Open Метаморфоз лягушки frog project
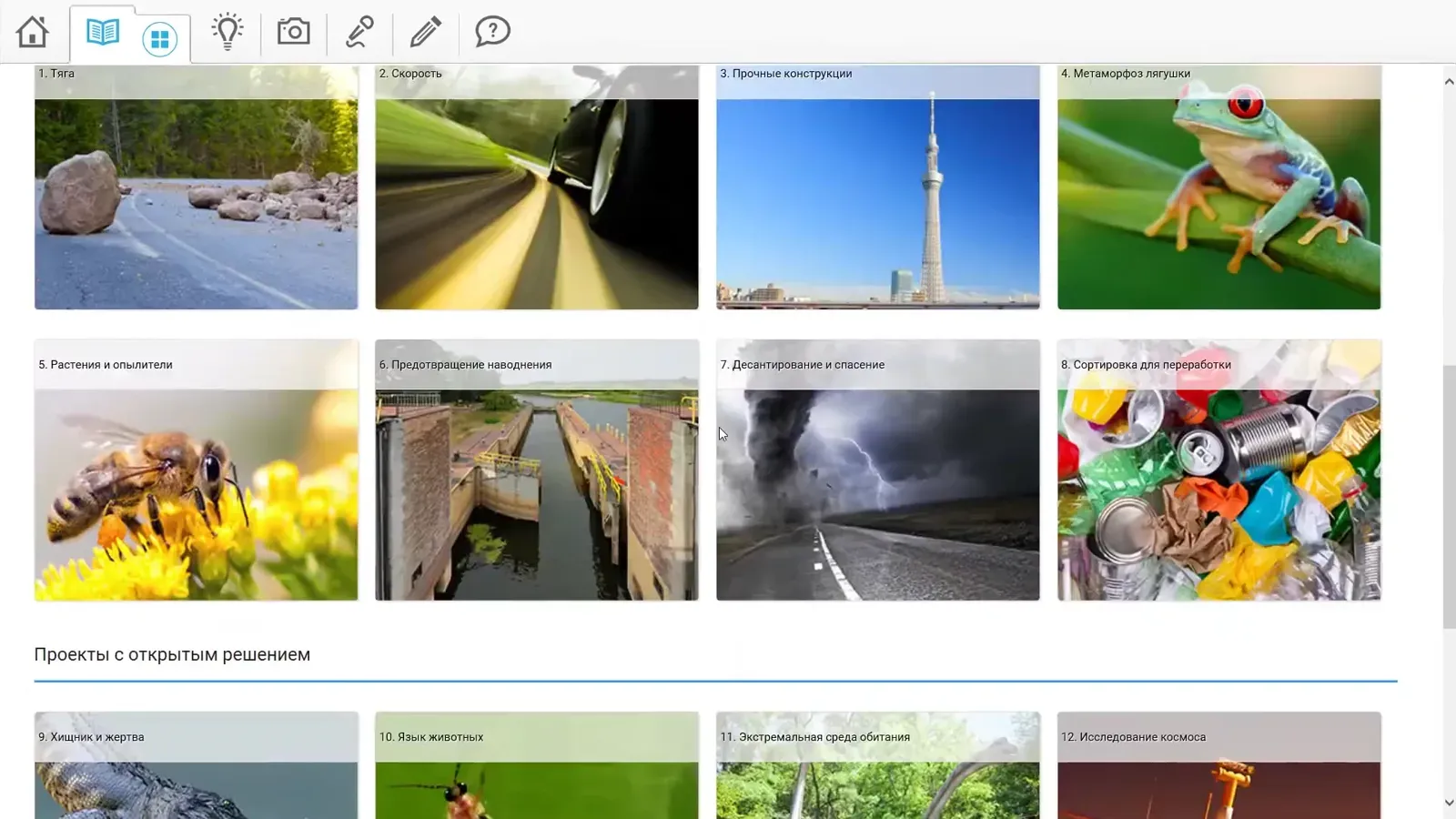This screenshot has height=819, width=1456. (x=1219, y=187)
